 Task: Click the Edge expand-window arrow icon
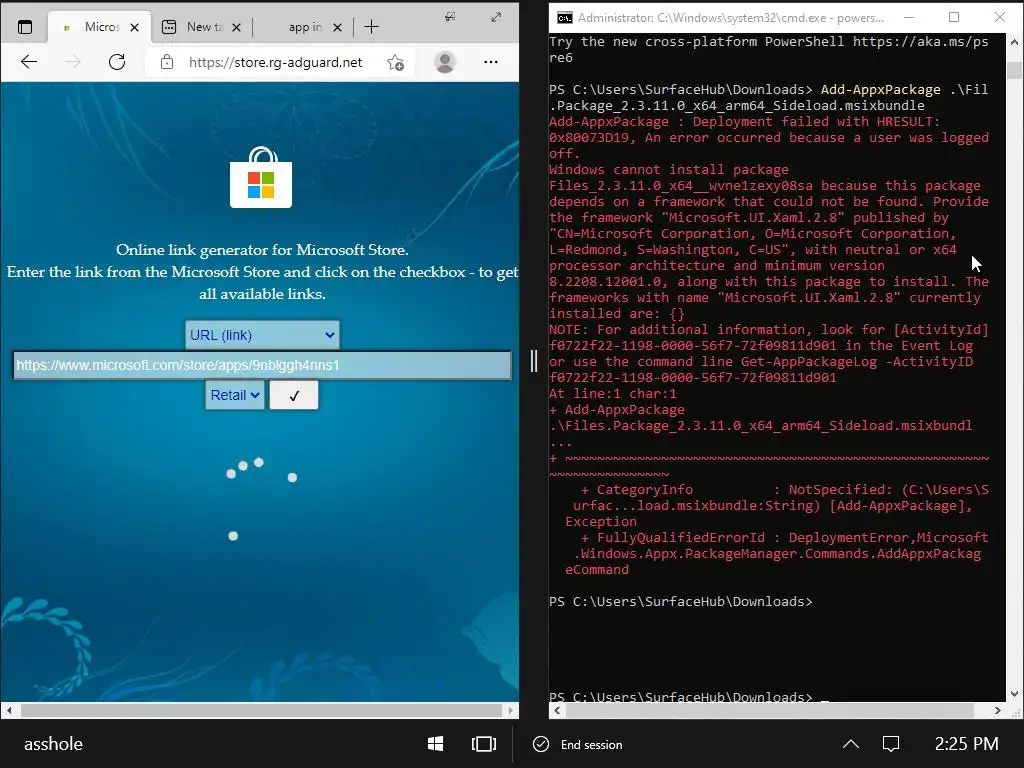(x=496, y=17)
